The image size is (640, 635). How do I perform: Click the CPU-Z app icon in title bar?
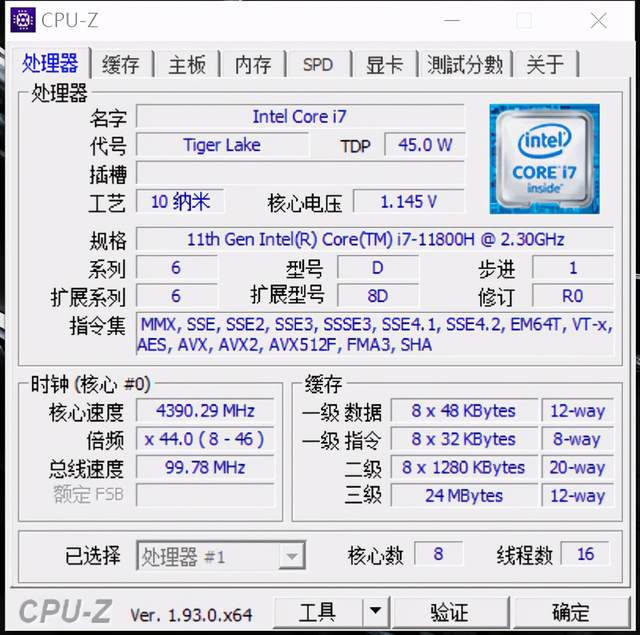coord(23,20)
